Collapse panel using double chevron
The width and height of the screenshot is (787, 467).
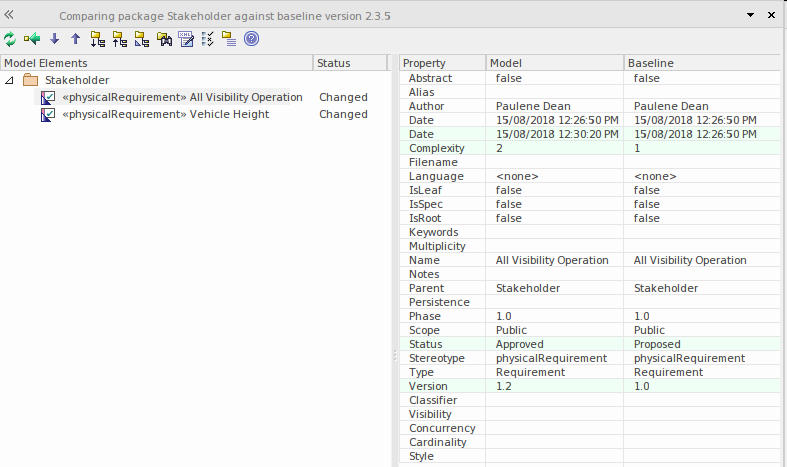click(x=10, y=16)
